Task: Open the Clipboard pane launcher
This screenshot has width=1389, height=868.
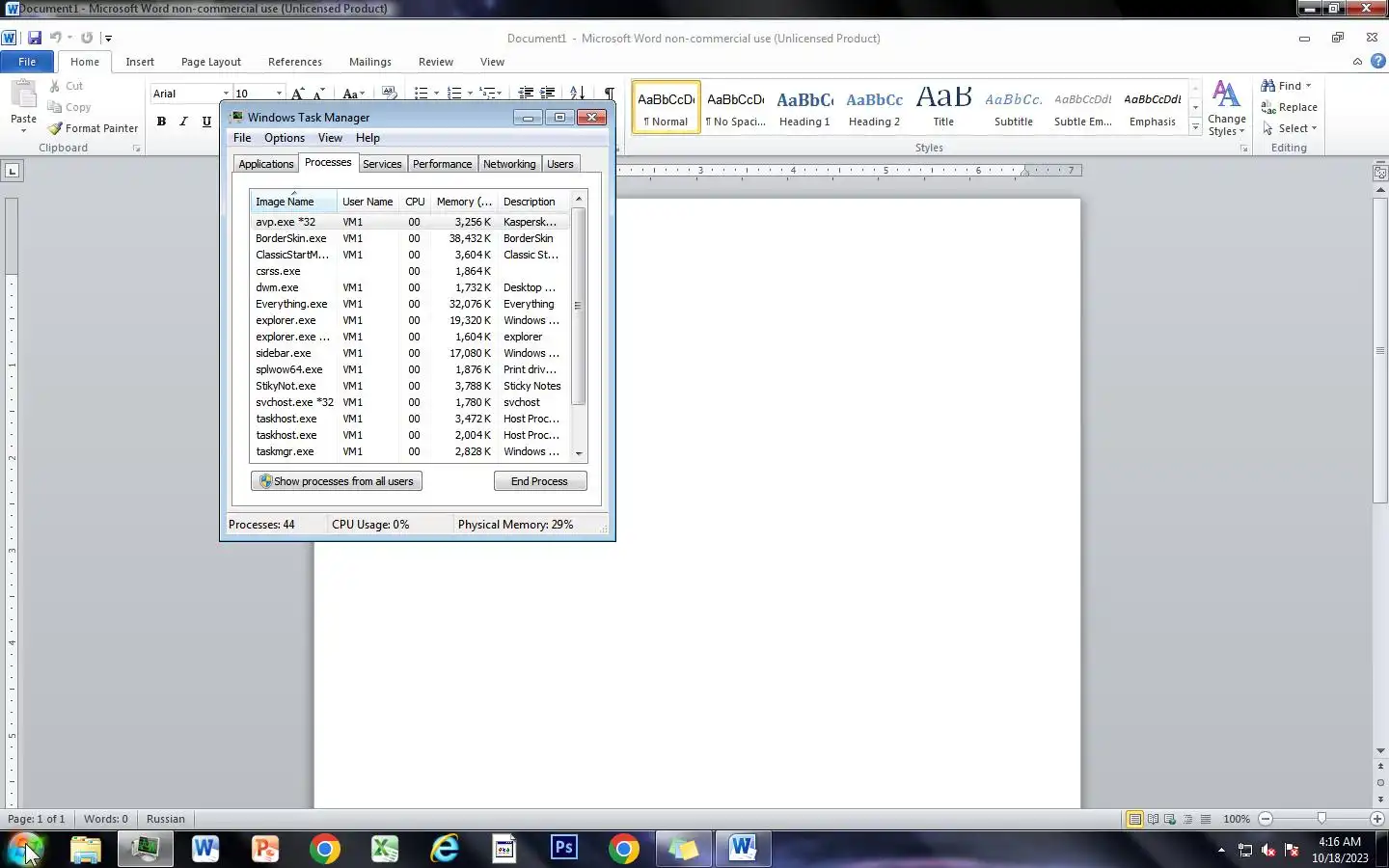Action: 136,149
